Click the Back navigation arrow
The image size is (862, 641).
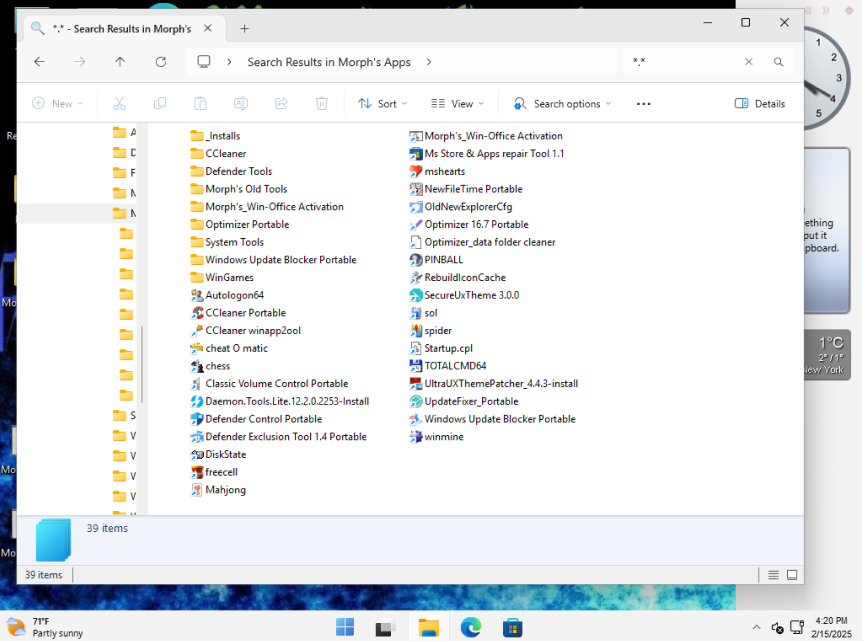40,62
